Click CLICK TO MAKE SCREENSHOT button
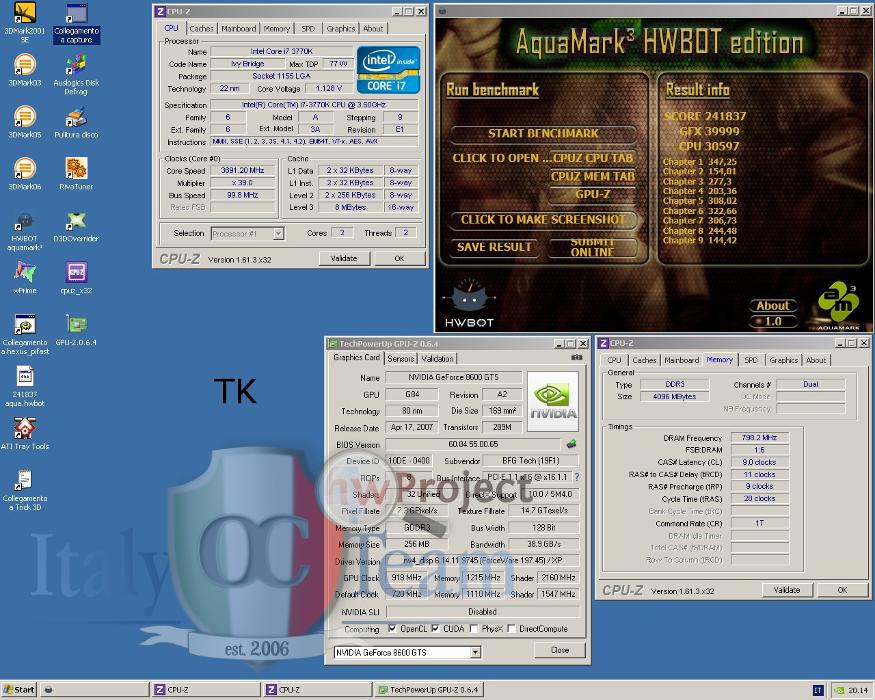 click(x=543, y=219)
